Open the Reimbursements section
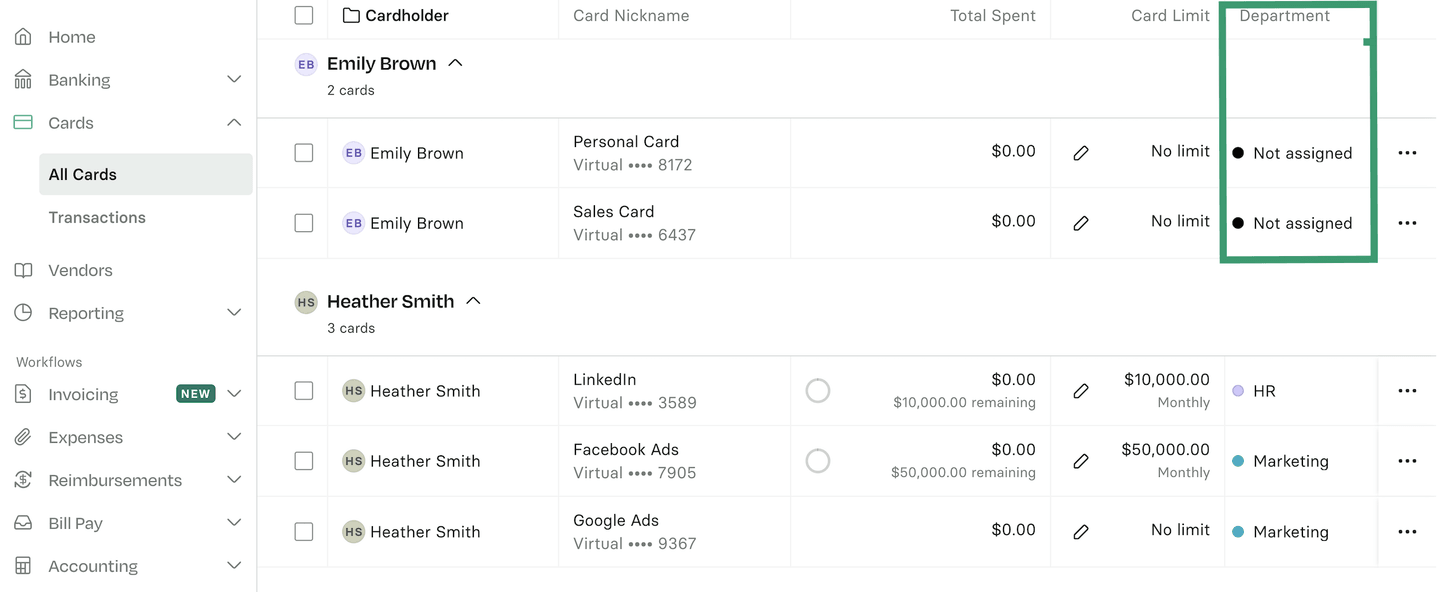This screenshot has width=1440, height=592. [x=115, y=480]
